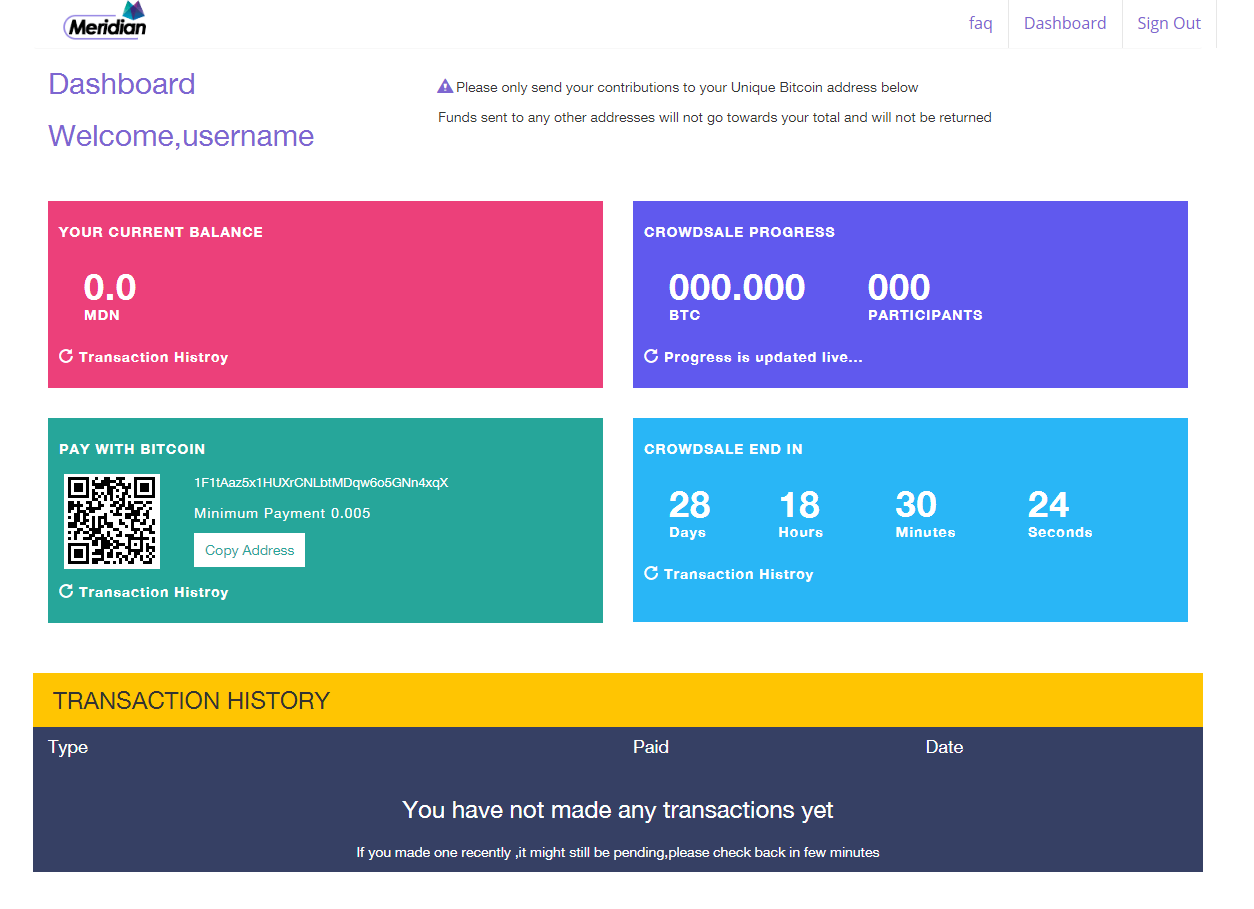The height and width of the screenshot is (909, 1254).
Task: Click refresh icon beside Progress is updated live
Action: point(651,356)
